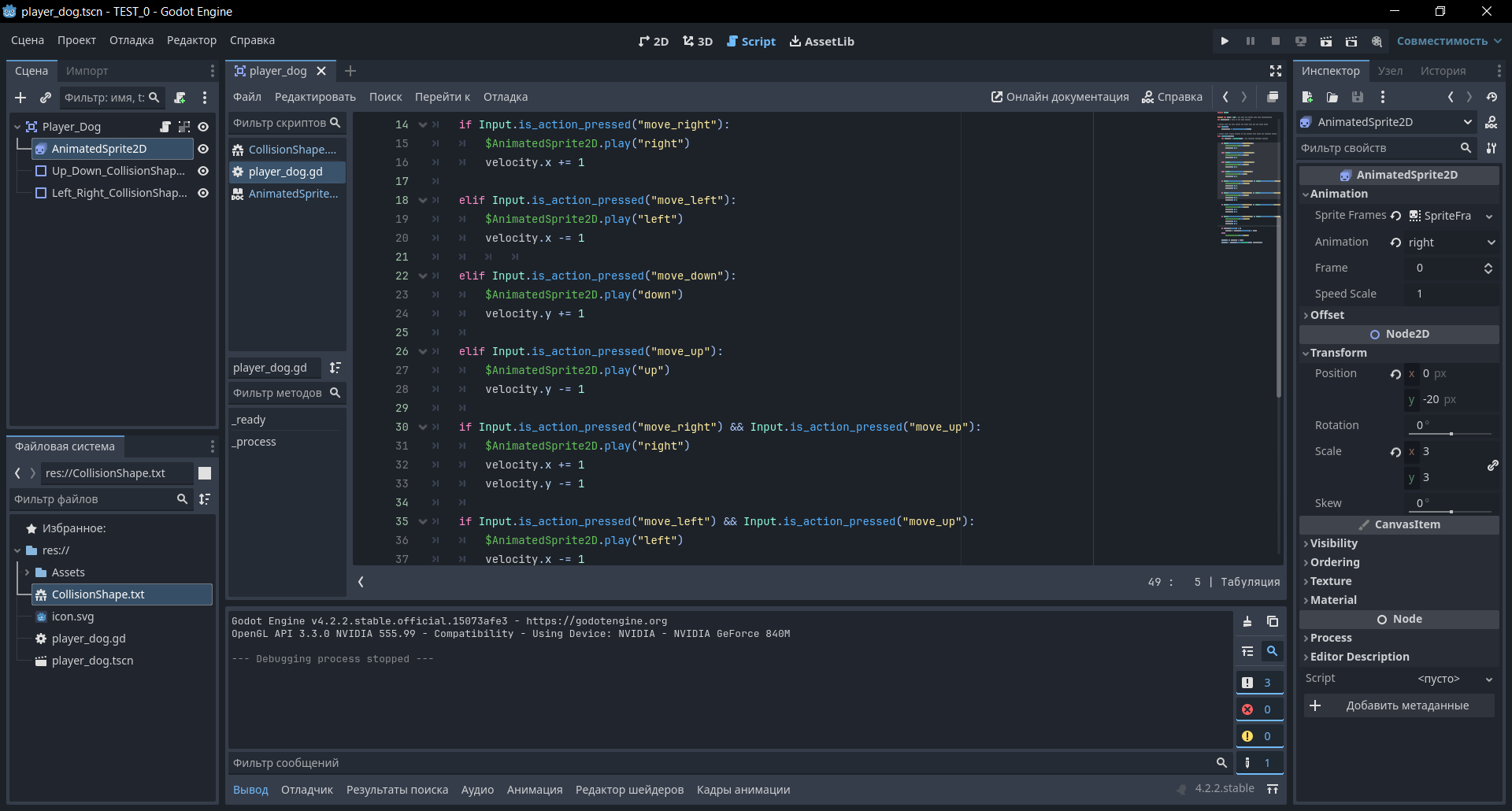Toggle Scale ratio lock chain icon
The height and width of the screenshot is (811, 1512).
click(x=1492, y=465)
